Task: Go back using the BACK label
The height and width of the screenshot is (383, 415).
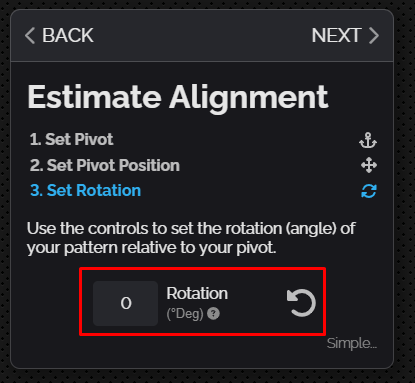Action: click(x=68, y=35)
